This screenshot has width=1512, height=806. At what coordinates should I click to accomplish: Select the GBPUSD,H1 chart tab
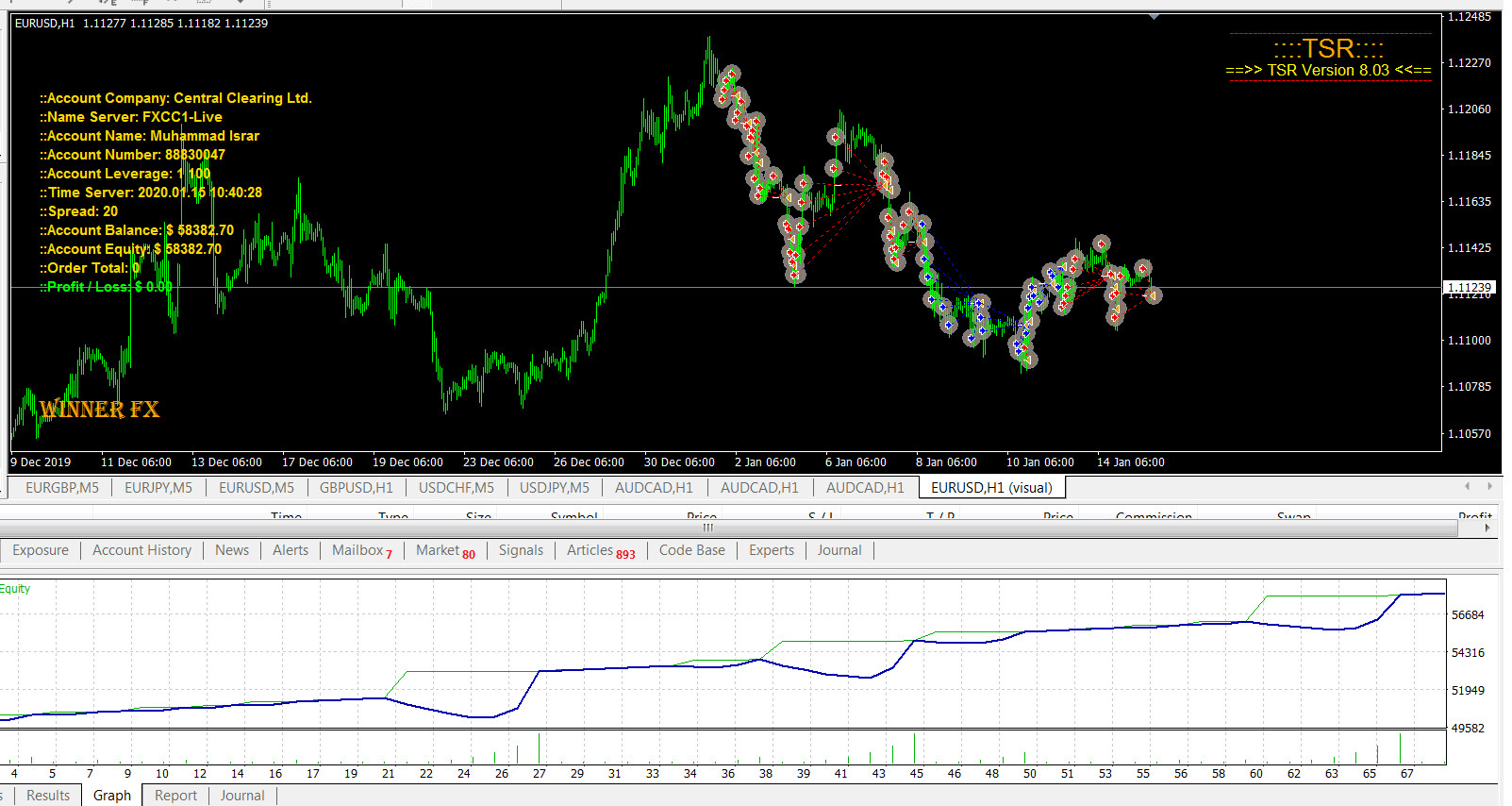pos(356,488)
